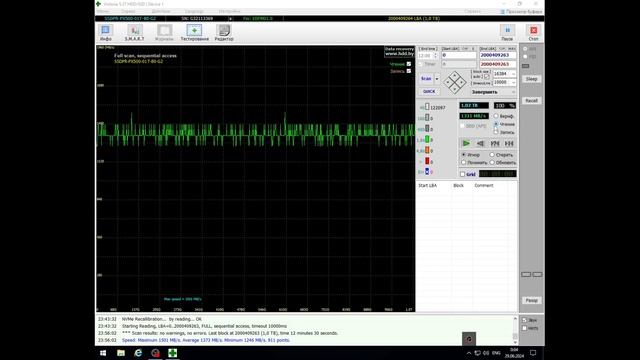Click the white fastest-block indicator showing 122097
The image size is (640, 360).
pyautogui.click(x=427, y=107)
